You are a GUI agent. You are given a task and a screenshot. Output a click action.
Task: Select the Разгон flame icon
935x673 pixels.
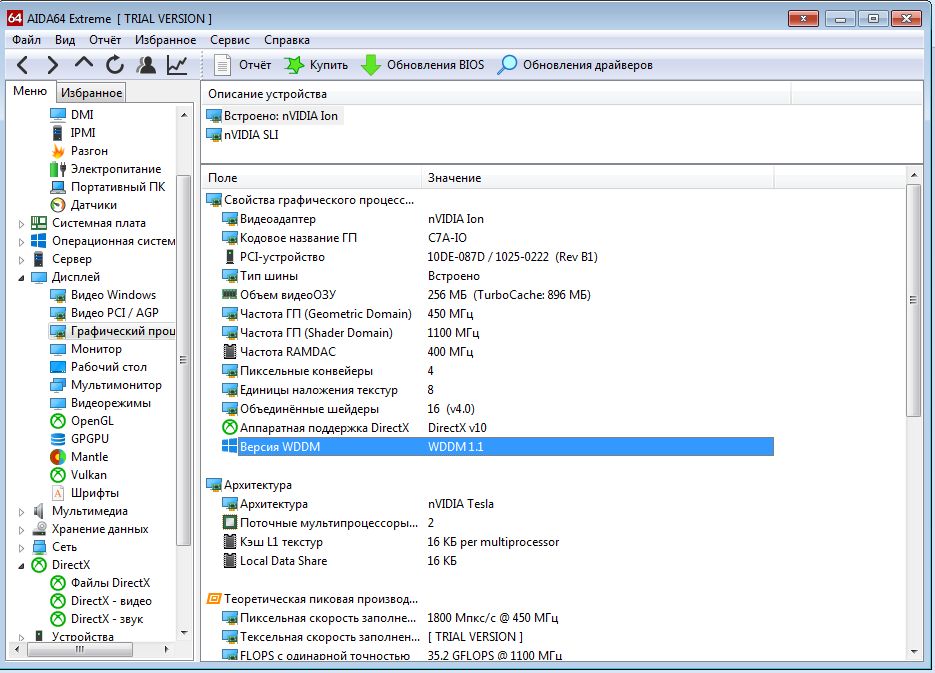click(58, 151)
